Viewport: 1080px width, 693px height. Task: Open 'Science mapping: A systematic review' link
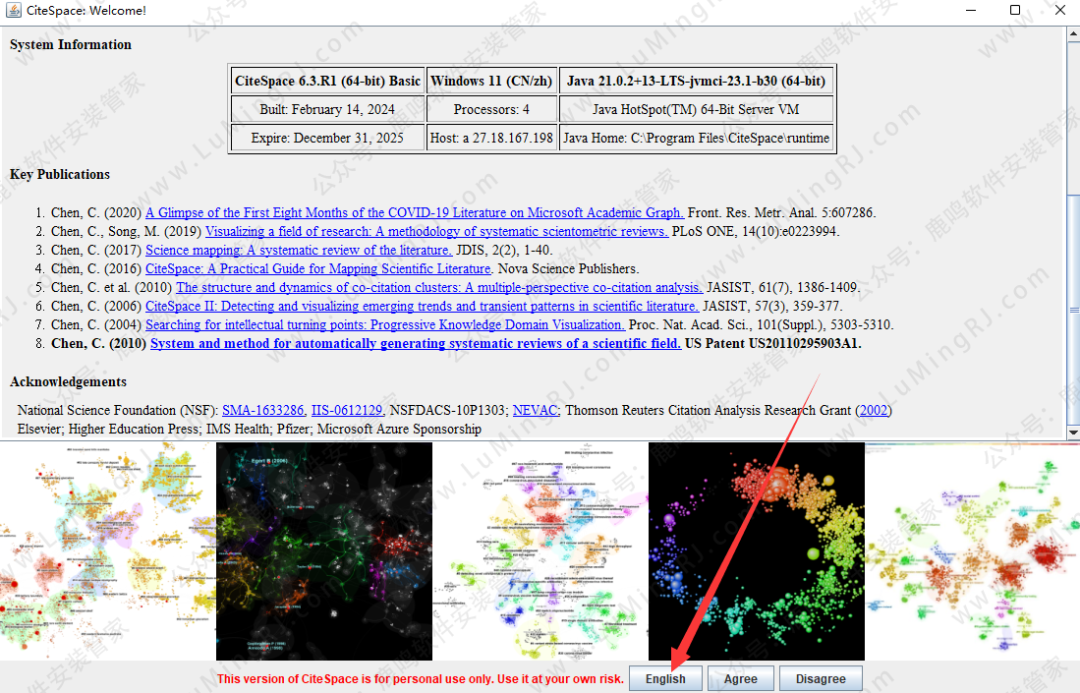tap(298, 250)
